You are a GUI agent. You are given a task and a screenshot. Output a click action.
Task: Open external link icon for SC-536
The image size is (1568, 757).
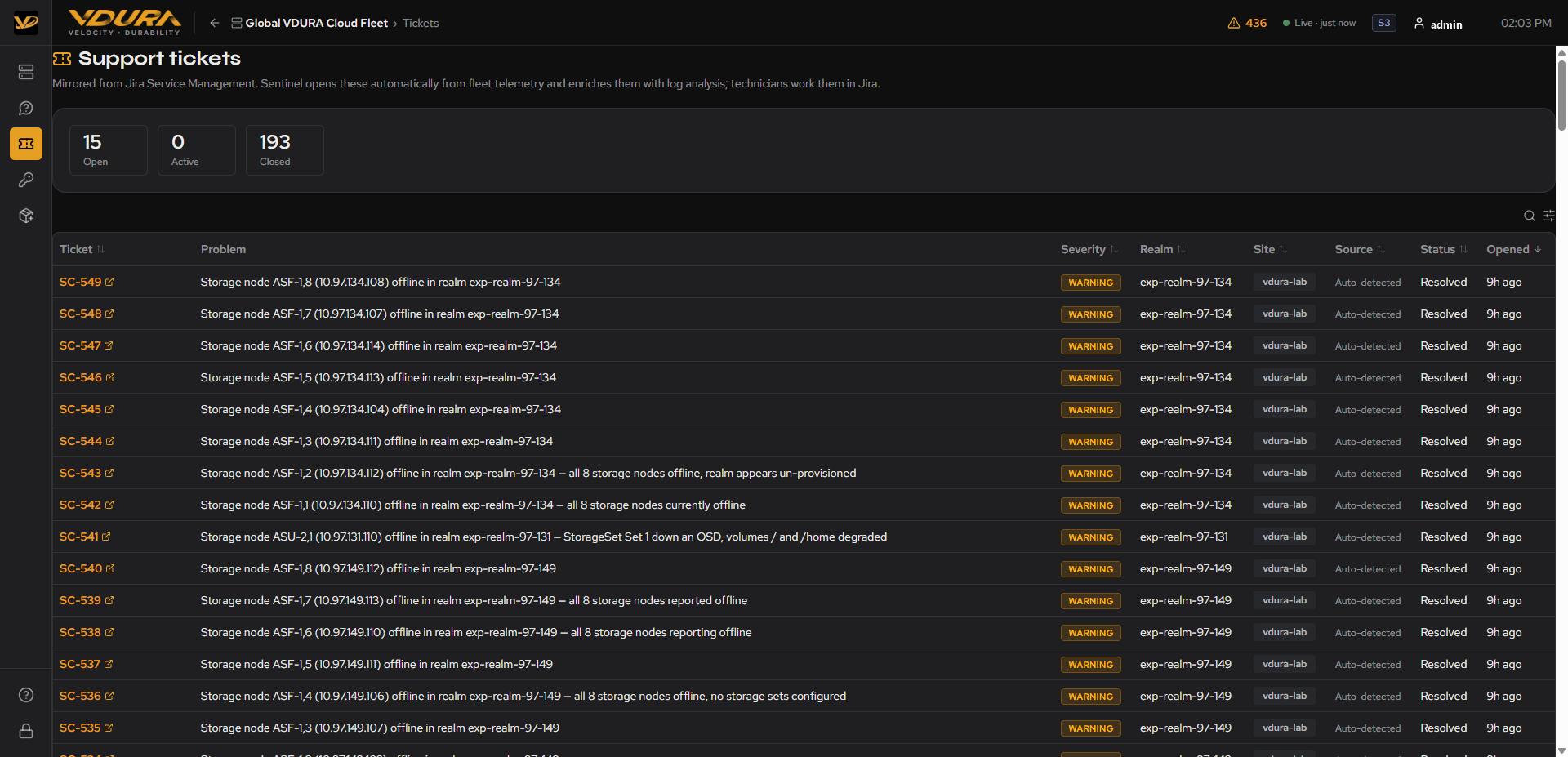point(109,696)
